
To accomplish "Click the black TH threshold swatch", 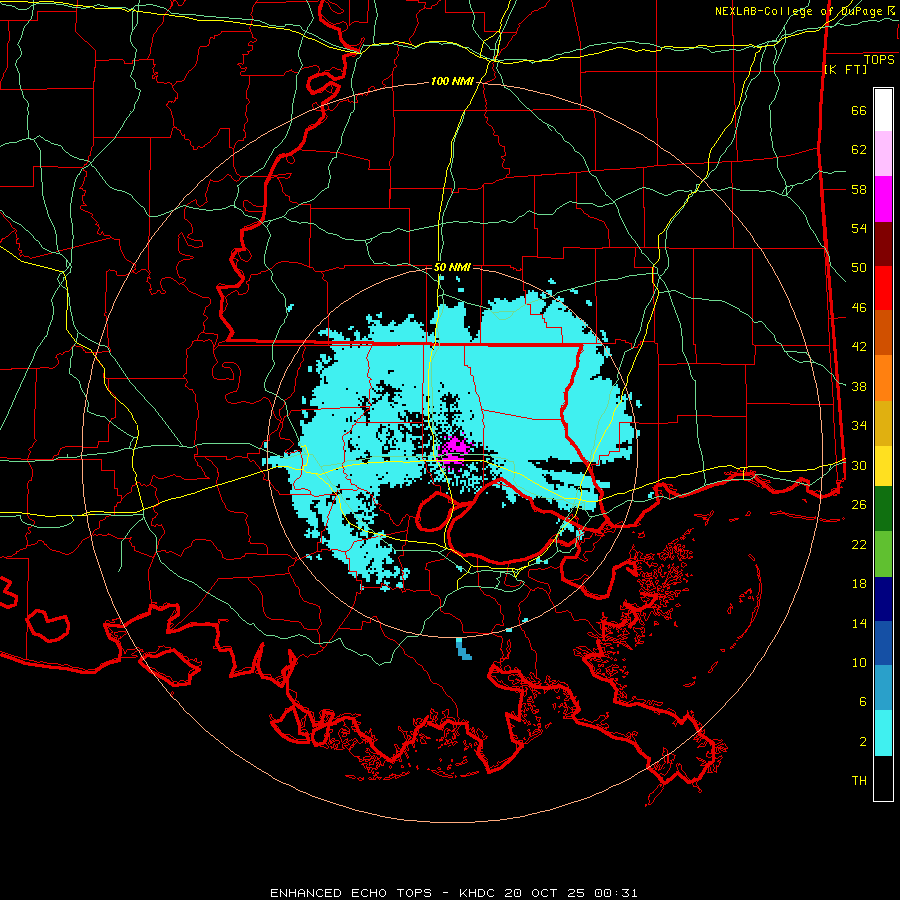I will pyautogui.click(x=883, y=778).
